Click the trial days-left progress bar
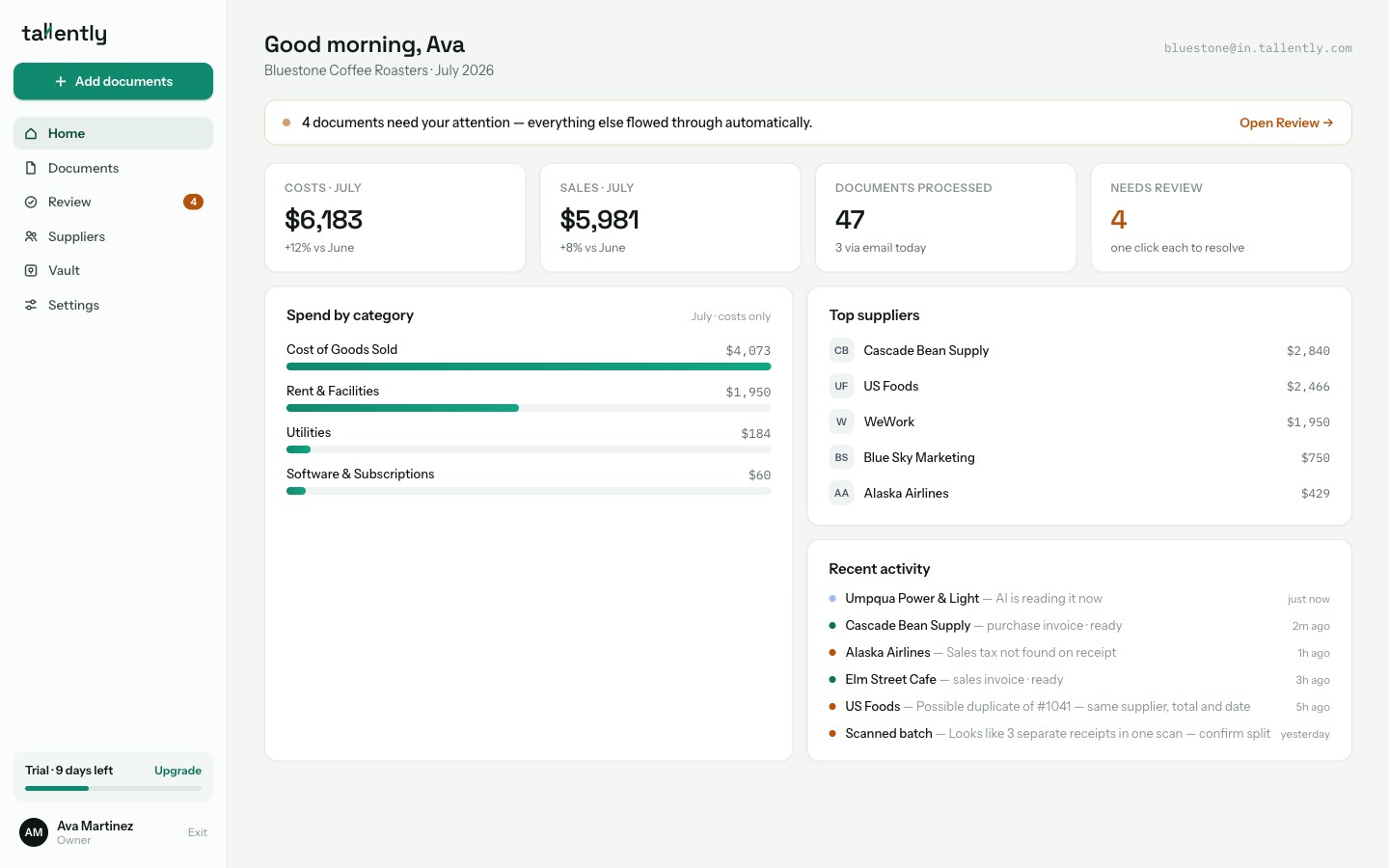 [x=113, y=789]
